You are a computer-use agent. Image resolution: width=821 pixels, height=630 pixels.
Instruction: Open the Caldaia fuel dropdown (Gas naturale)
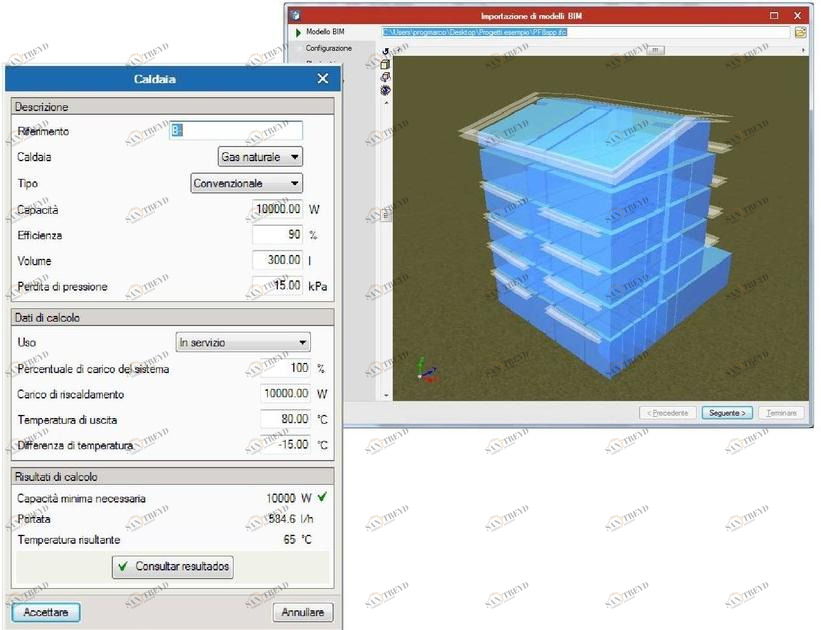(x=260, y=157)
